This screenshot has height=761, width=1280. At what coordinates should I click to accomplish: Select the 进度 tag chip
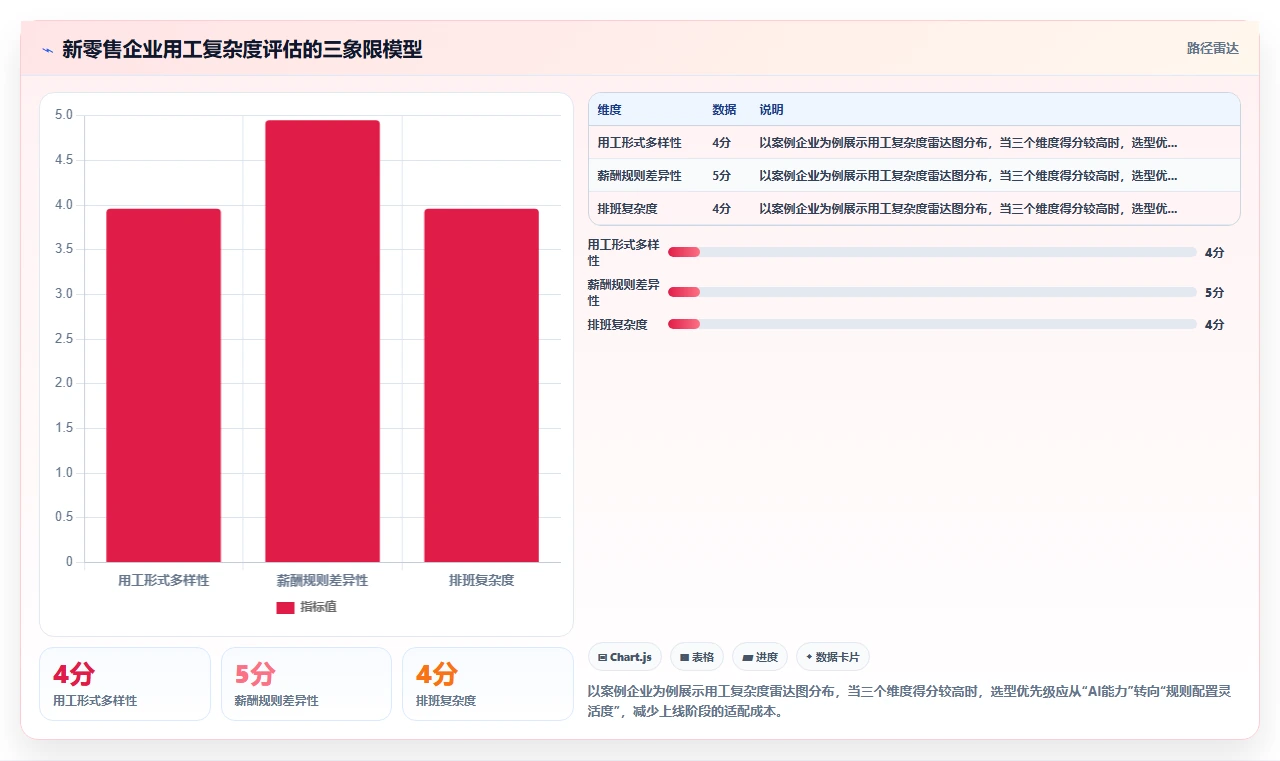tap(760, 657)
